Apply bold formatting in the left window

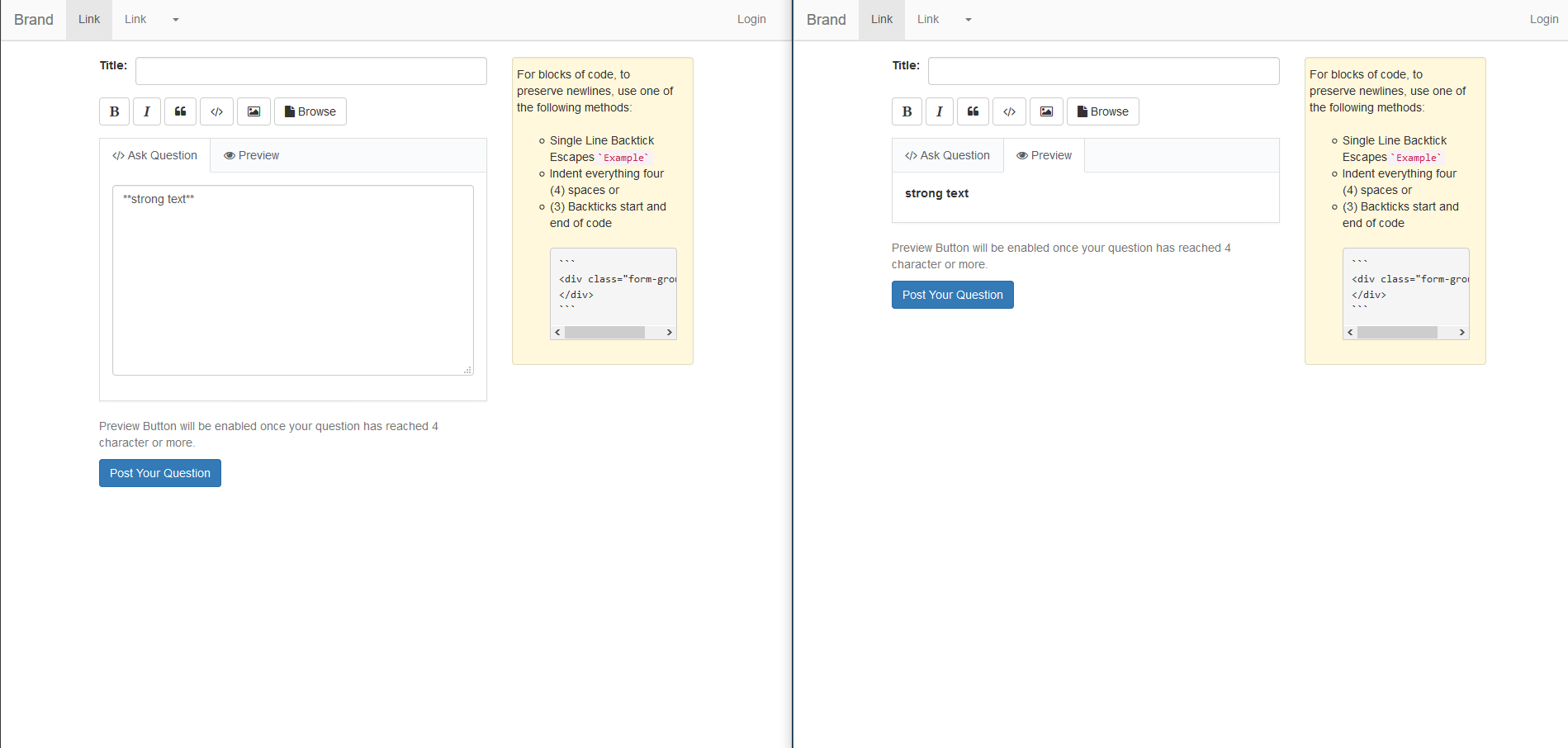pyautogui.click(x=114, y=111)
